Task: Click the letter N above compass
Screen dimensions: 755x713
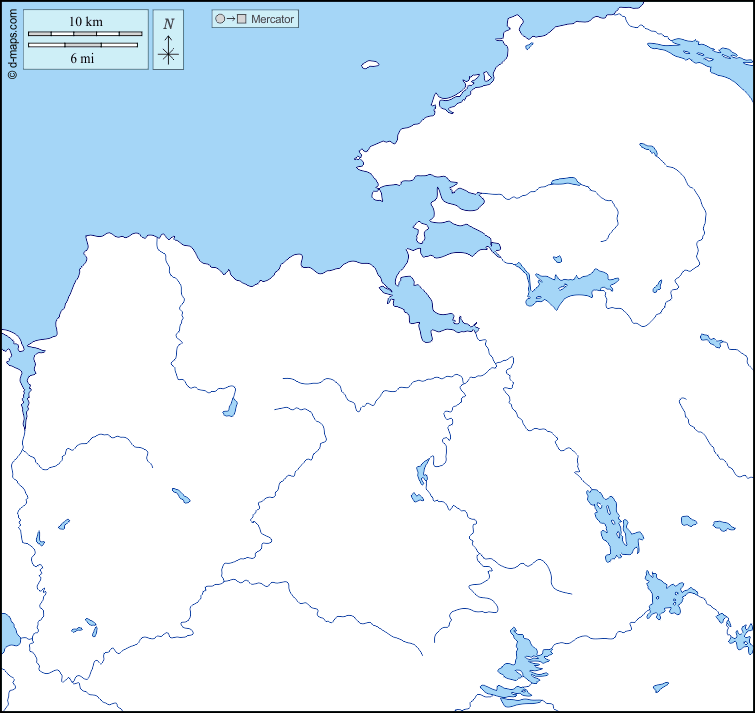Action: (x=168, y=24)
